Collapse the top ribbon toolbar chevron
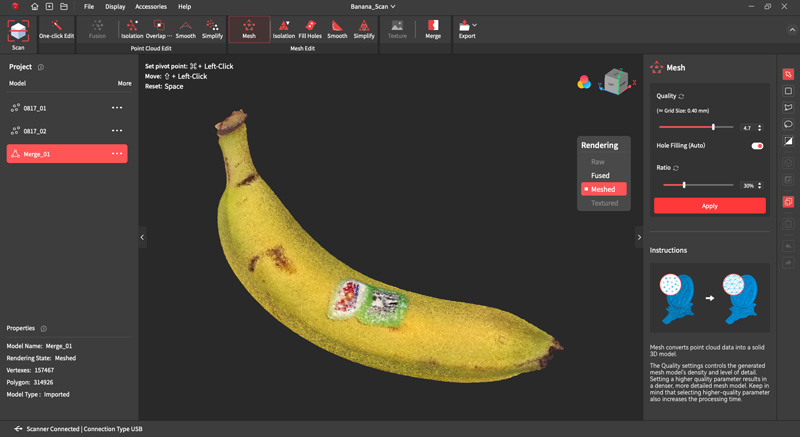800x437 pixels. (792, 30)
